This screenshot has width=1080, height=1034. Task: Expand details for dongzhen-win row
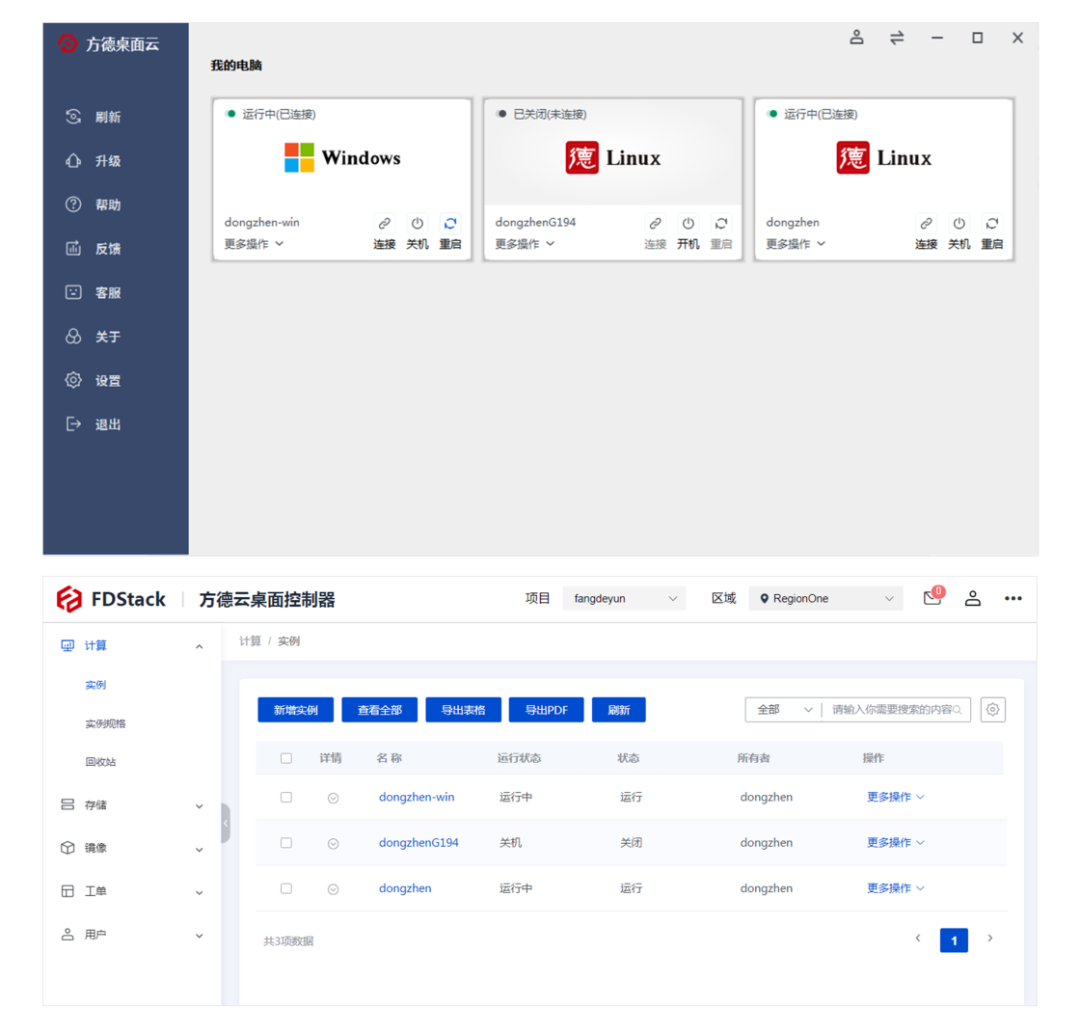(333, 798)
